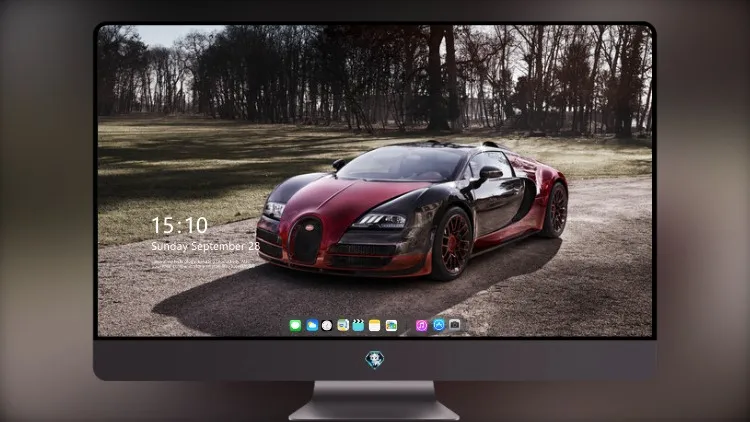
Task: Open the Mac-face icon left of clapperboard
Action: 343,326
